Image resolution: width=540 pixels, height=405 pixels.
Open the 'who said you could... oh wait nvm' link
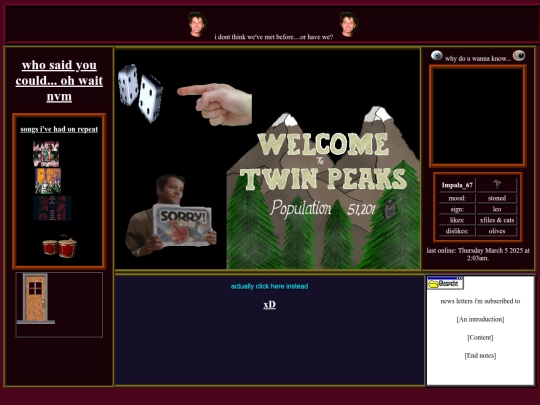(x=59, y=81)
